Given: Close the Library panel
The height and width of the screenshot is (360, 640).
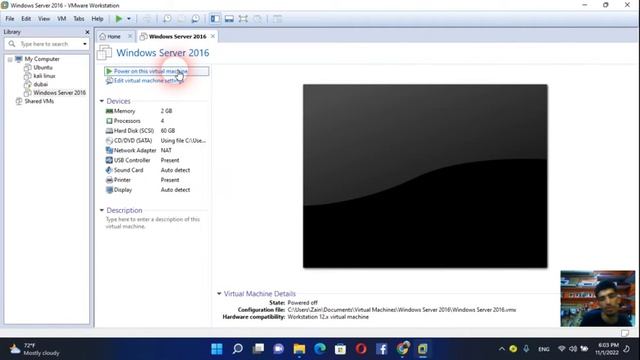Looking at the screenshot, I should 87,32.
